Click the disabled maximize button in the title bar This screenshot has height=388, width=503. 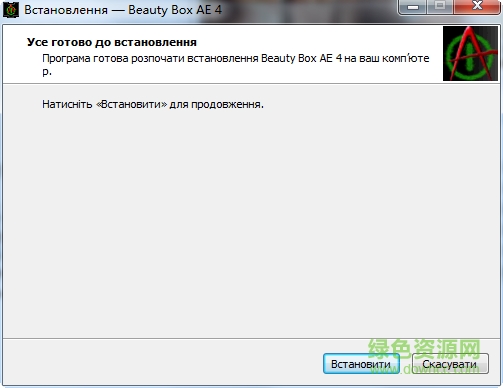[440, 7]
